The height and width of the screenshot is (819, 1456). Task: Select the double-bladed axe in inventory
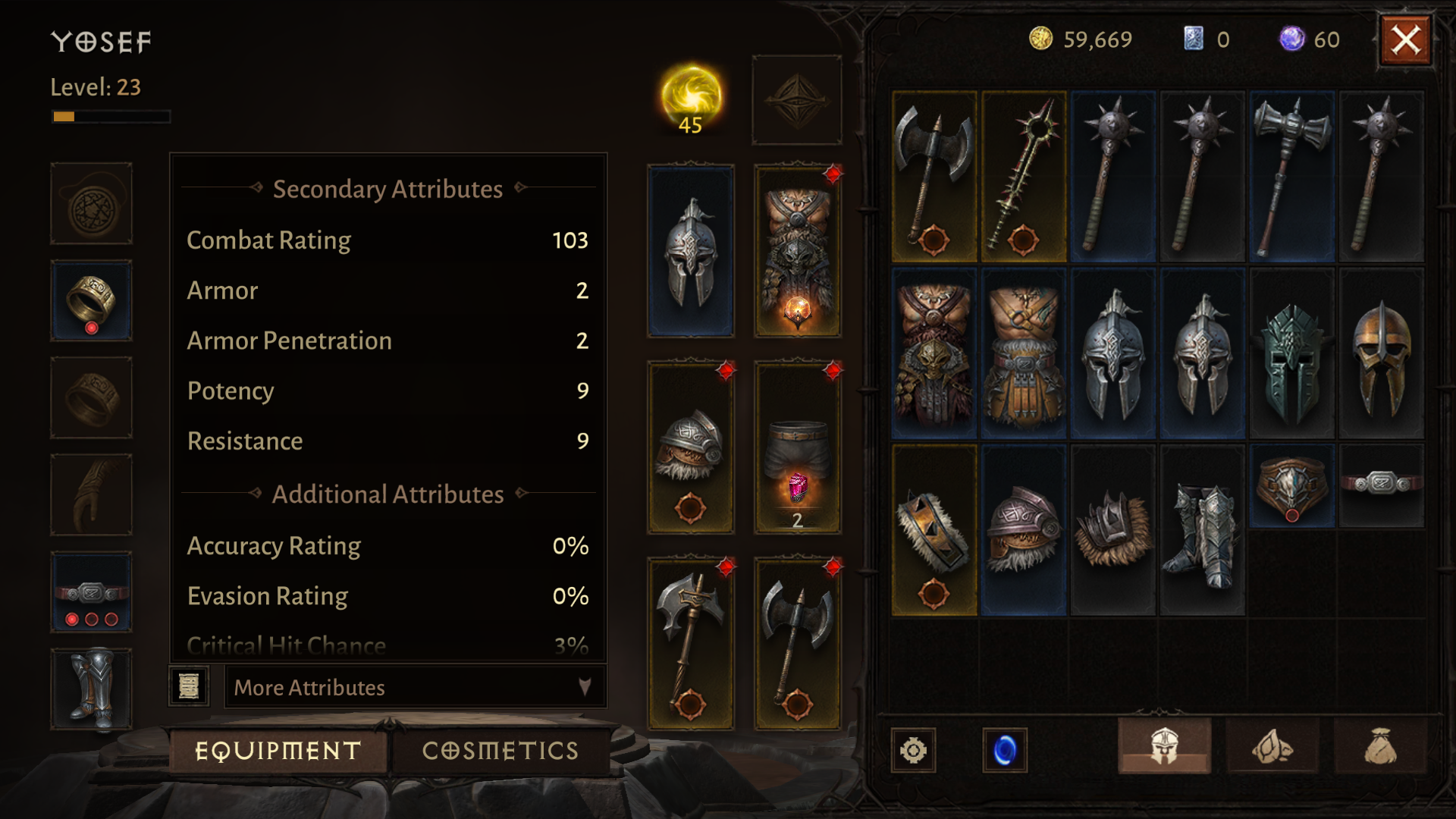934,177
